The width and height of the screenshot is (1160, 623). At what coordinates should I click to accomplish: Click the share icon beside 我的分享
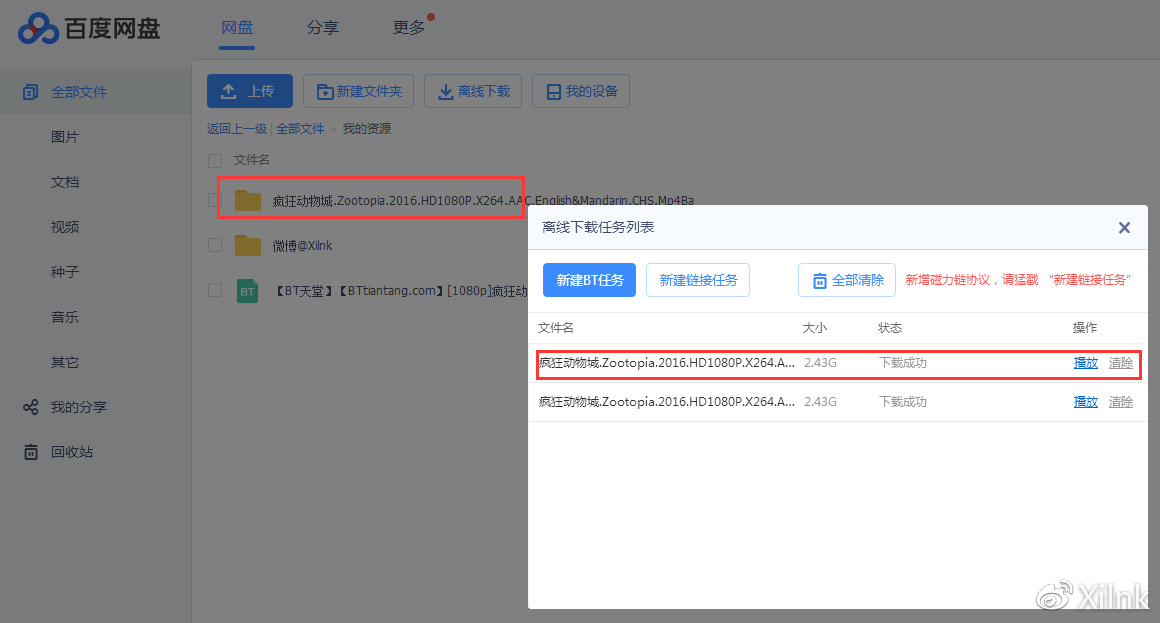[x=30, y=407]
